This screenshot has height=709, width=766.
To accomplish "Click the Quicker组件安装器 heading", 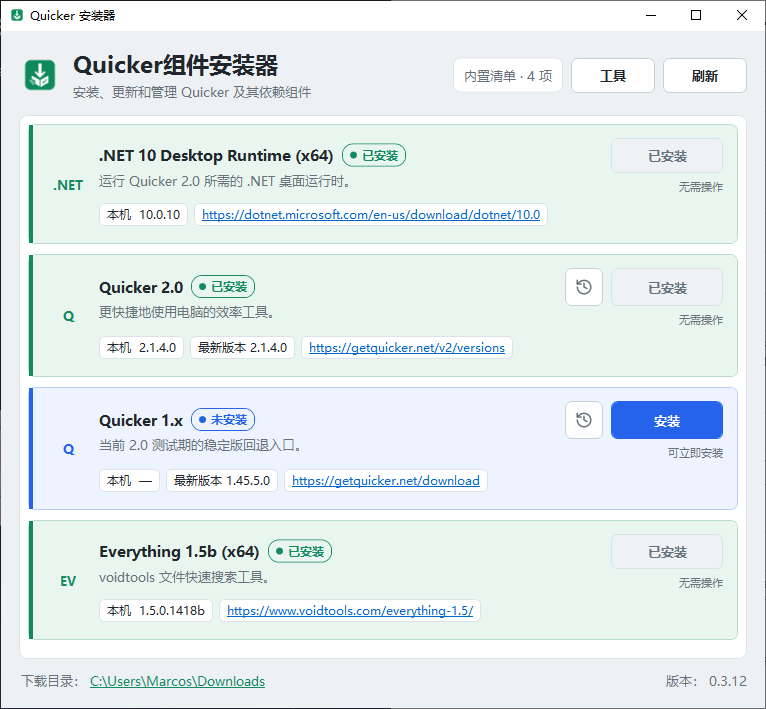I will click(x=176, y=65).
